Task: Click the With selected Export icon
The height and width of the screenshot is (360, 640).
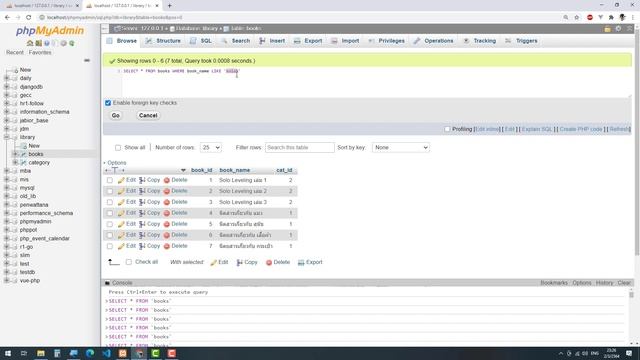Action: pos(301,262)
